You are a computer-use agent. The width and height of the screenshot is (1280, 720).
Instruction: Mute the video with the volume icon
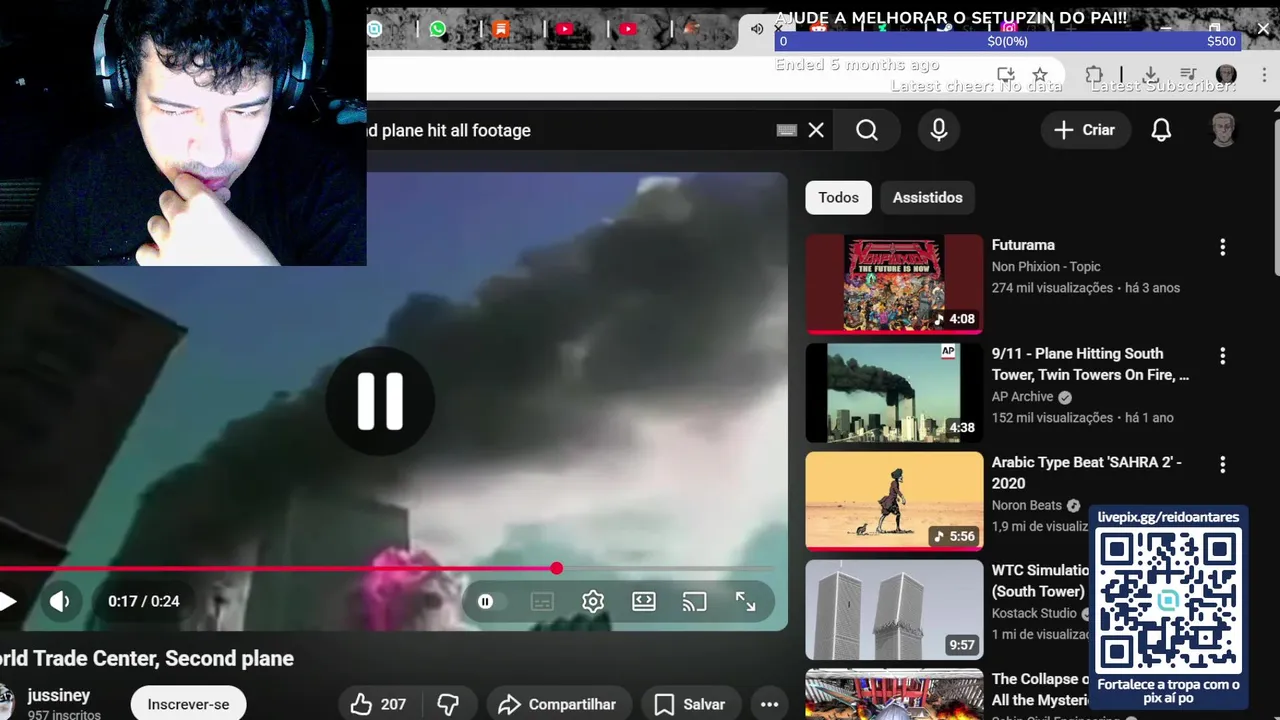[60, 601]
